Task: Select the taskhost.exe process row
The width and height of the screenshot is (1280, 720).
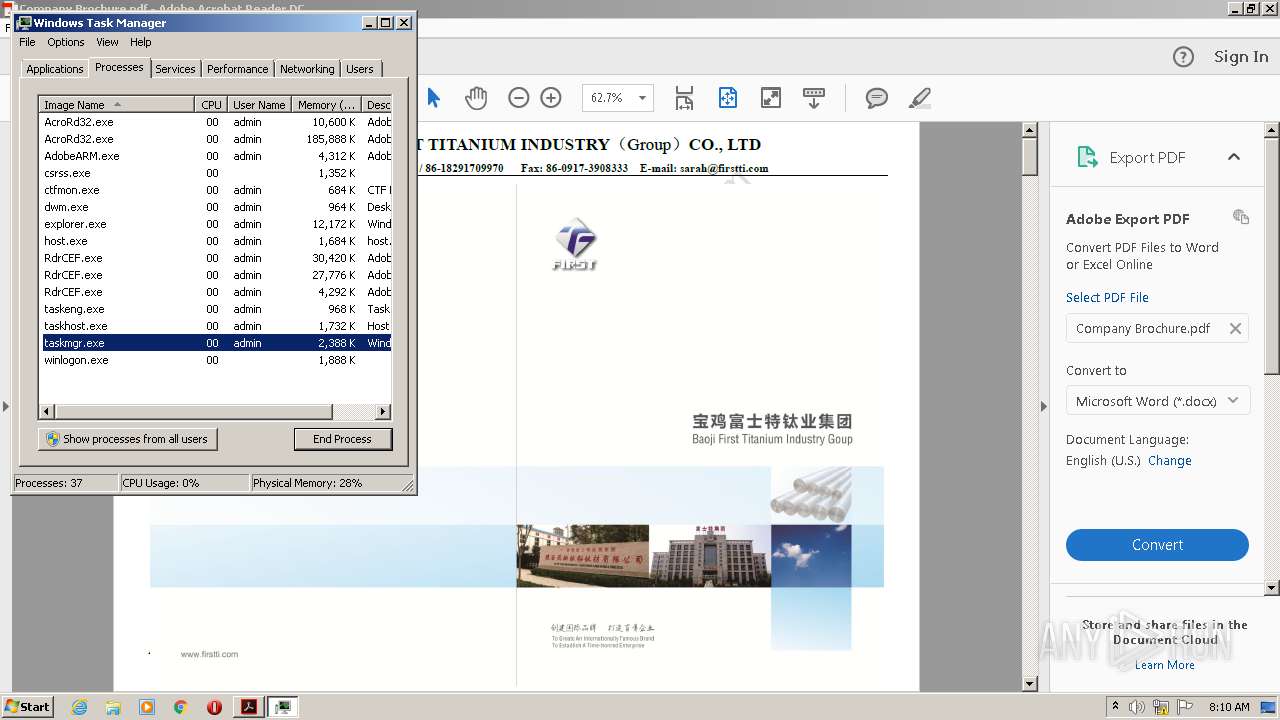Action: [215, 326]
